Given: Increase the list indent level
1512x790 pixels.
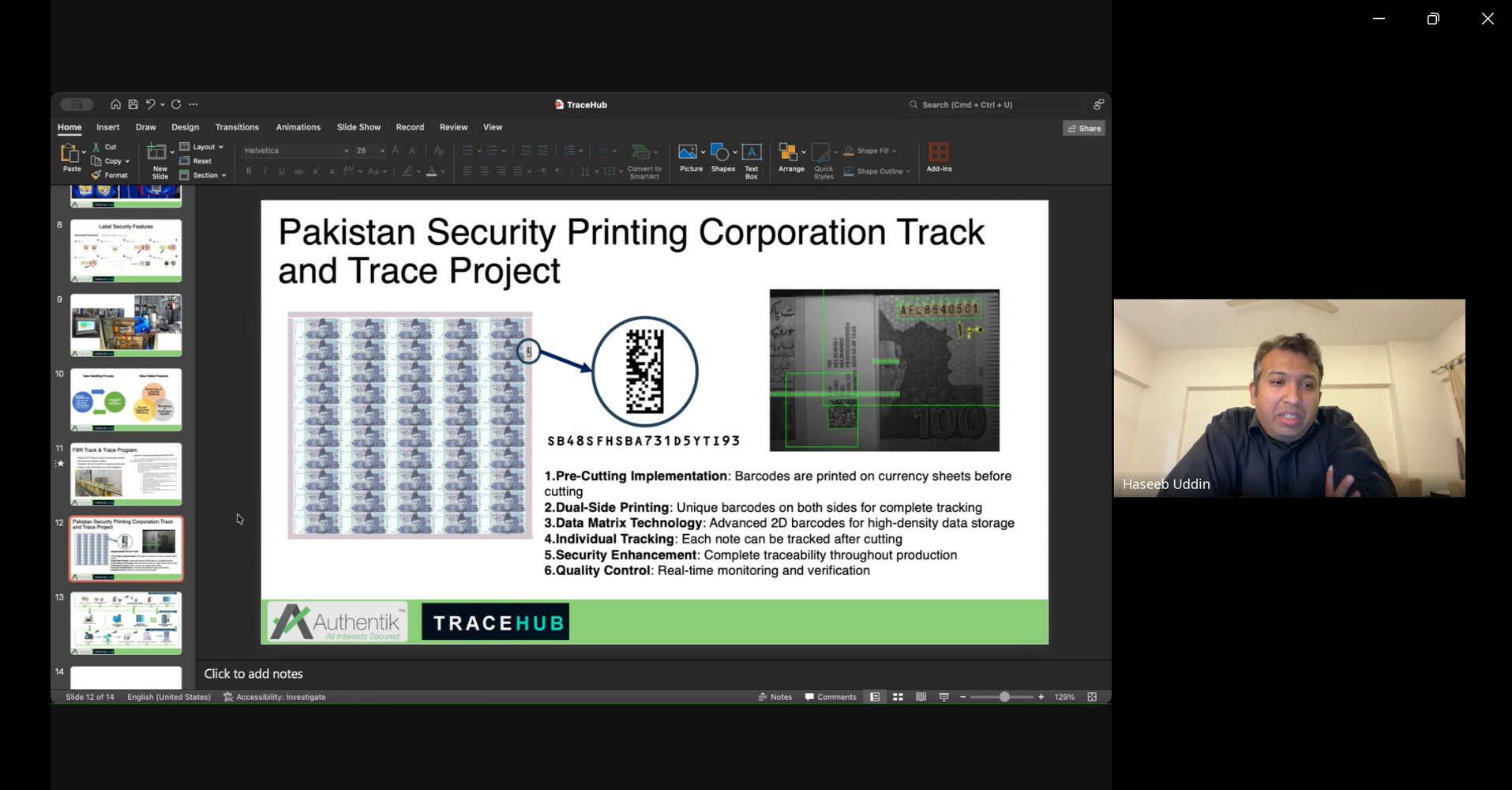Looking at the screenshot, I should tap(543, 150).
